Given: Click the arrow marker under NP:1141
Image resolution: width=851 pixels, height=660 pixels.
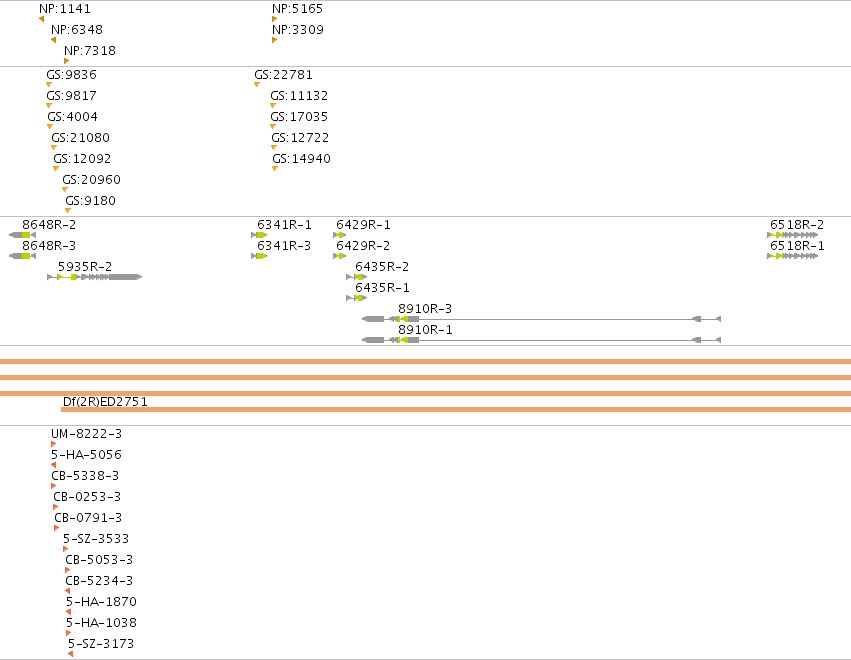Looking at the screenshot, I should click(41, 20).
